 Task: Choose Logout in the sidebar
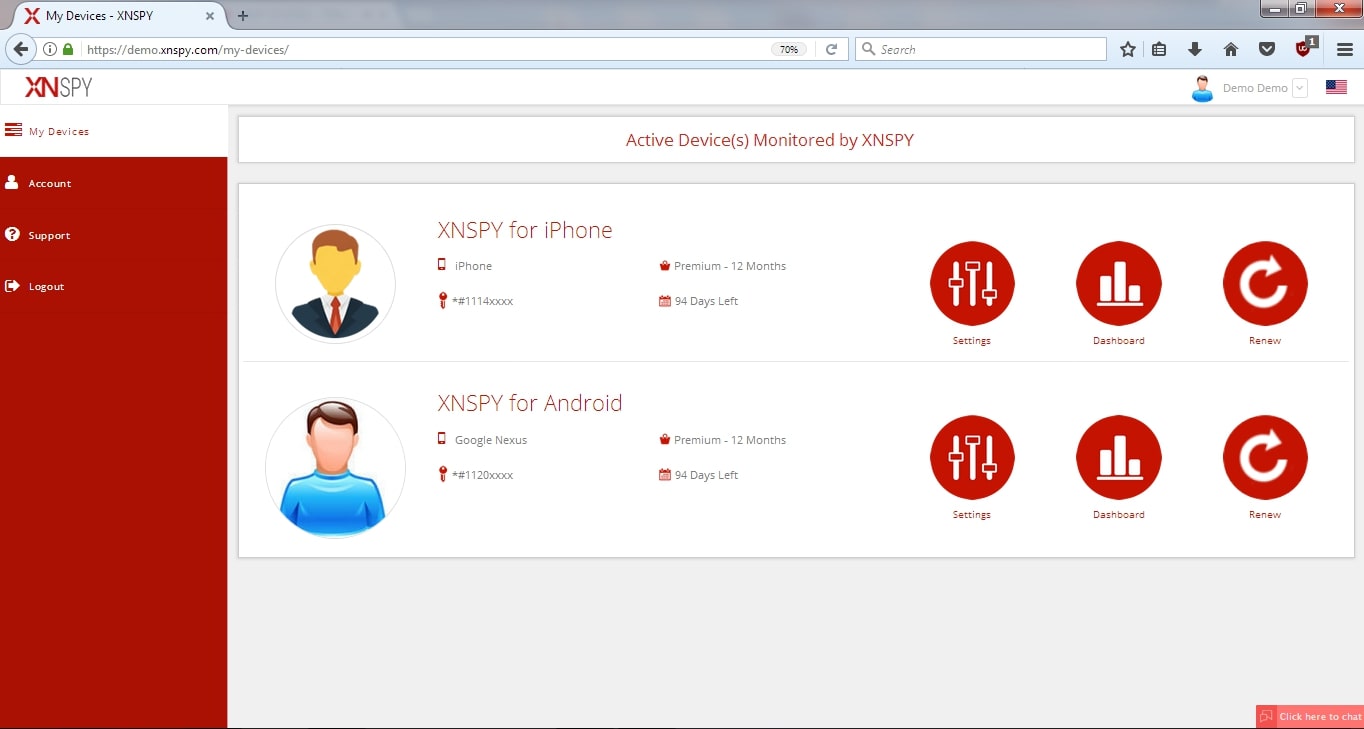tap(114, 286)
